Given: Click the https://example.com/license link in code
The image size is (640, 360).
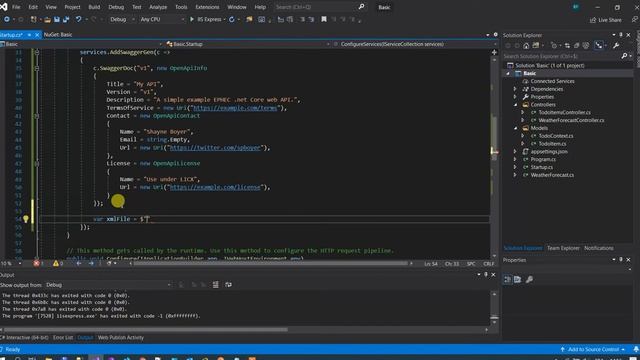Looking at the screenshot, I should (x=215, y=187).
